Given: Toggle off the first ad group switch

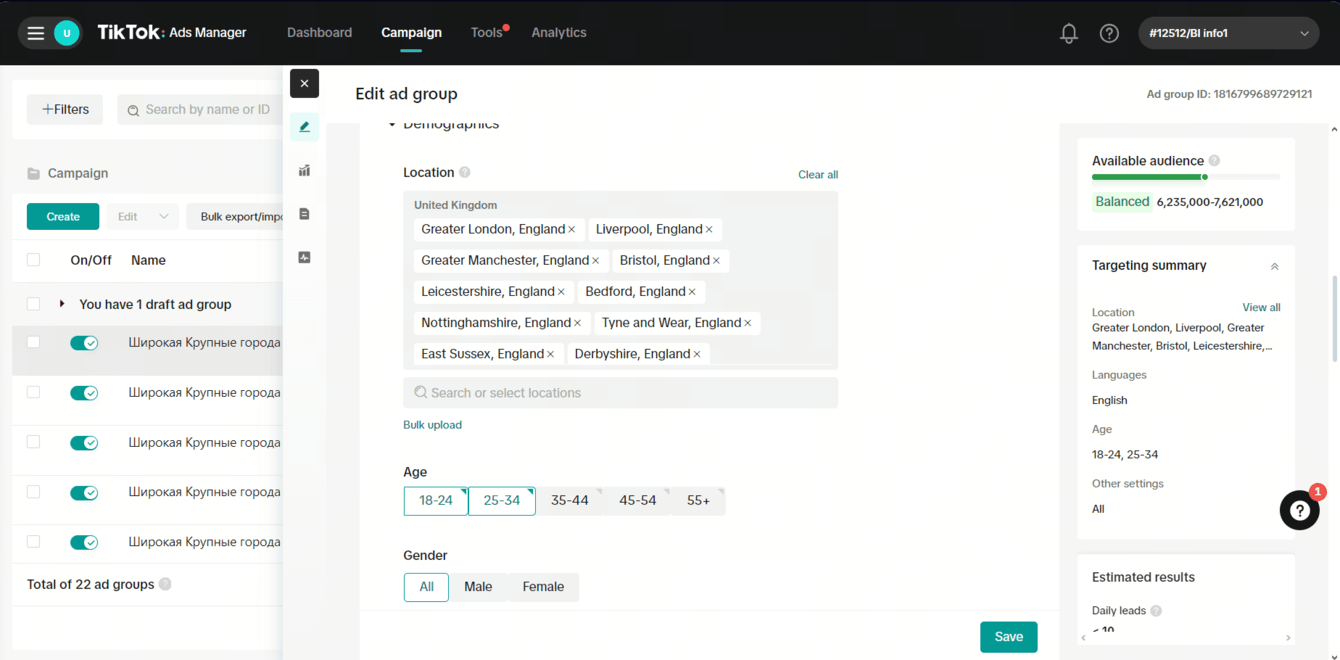Looking at the screenshot, I should coord(84,343).
